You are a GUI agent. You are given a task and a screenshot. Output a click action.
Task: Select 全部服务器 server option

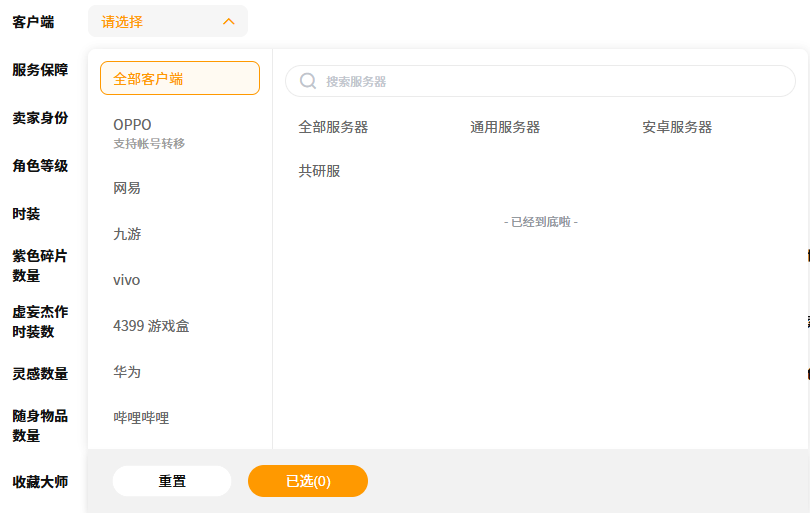tap(333, 127)
